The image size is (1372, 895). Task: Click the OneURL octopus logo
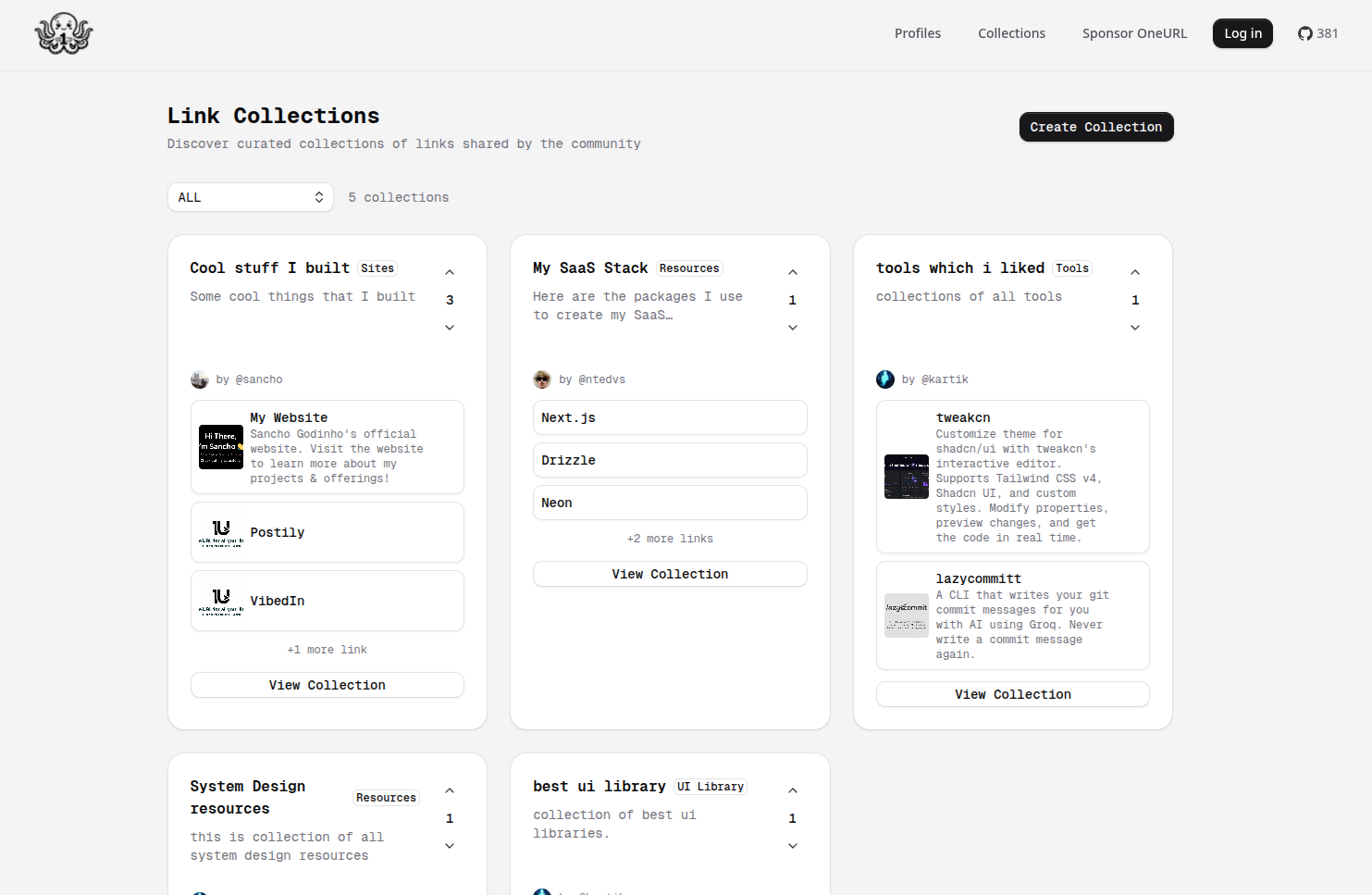tap(64, 34)
